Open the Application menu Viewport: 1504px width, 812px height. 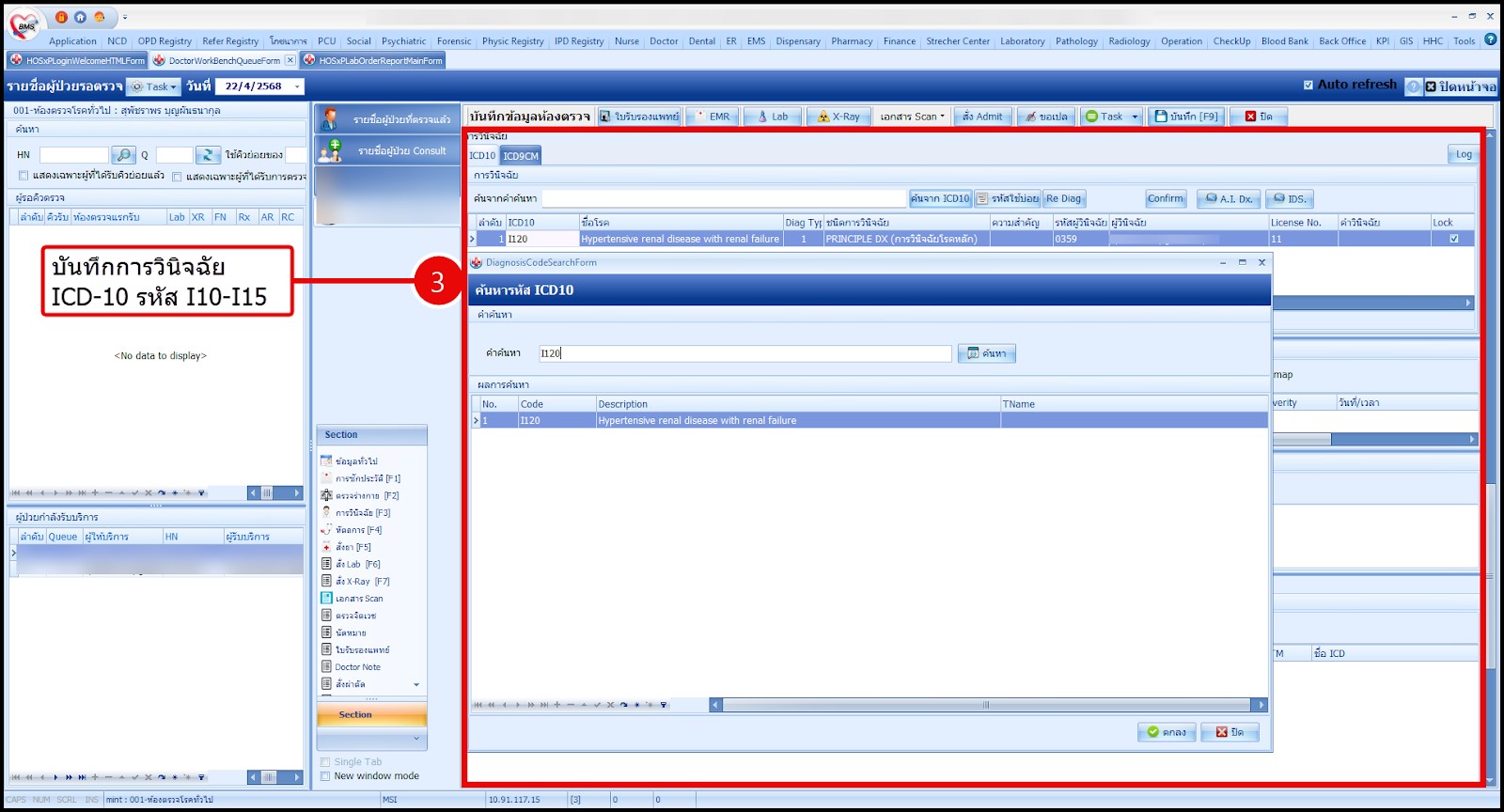tap(72, 41)
